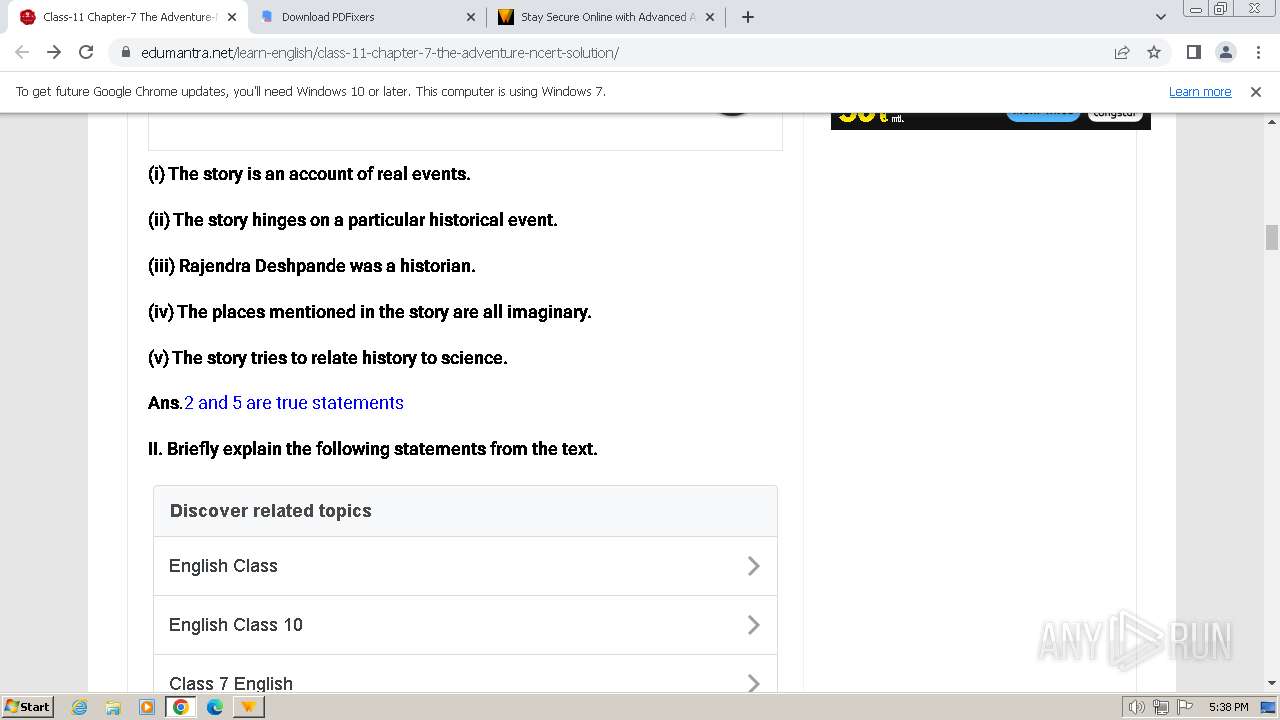Viewport: 1280px width, 720px height.
Task: Click the banner advertisement at top right
Action: point(990,121)
